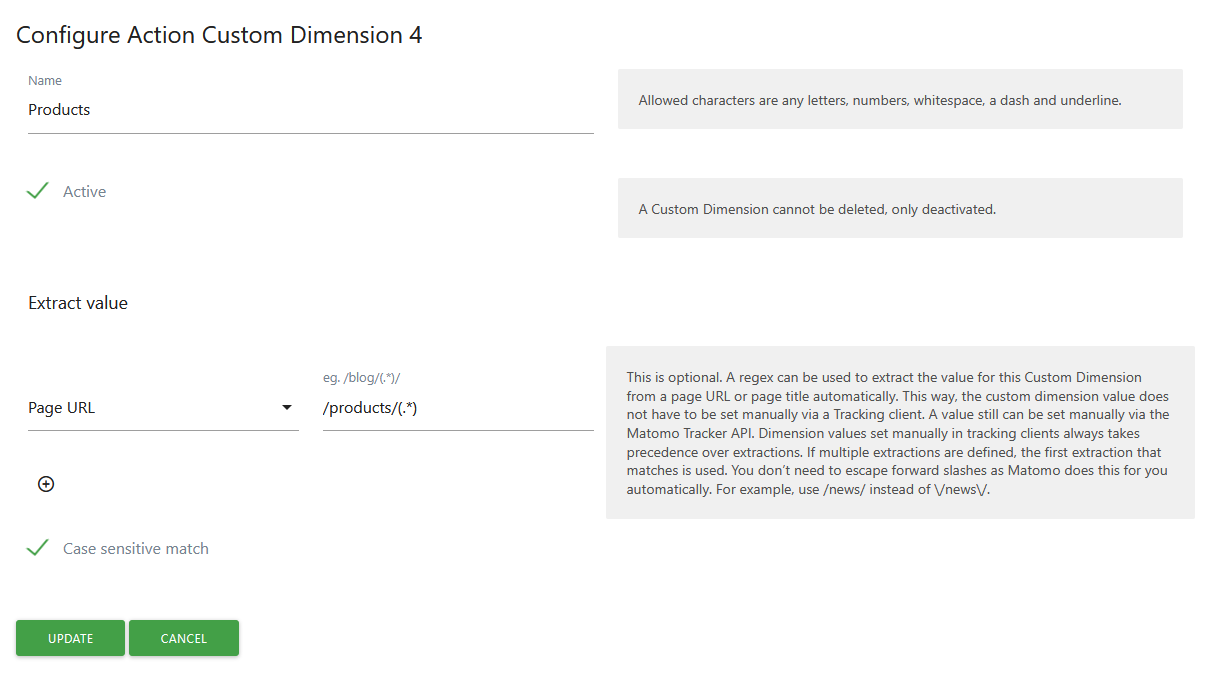Screen dimensions: 1206x675
Task: Click the "cannot be deleted" help note
Action: 817,210
